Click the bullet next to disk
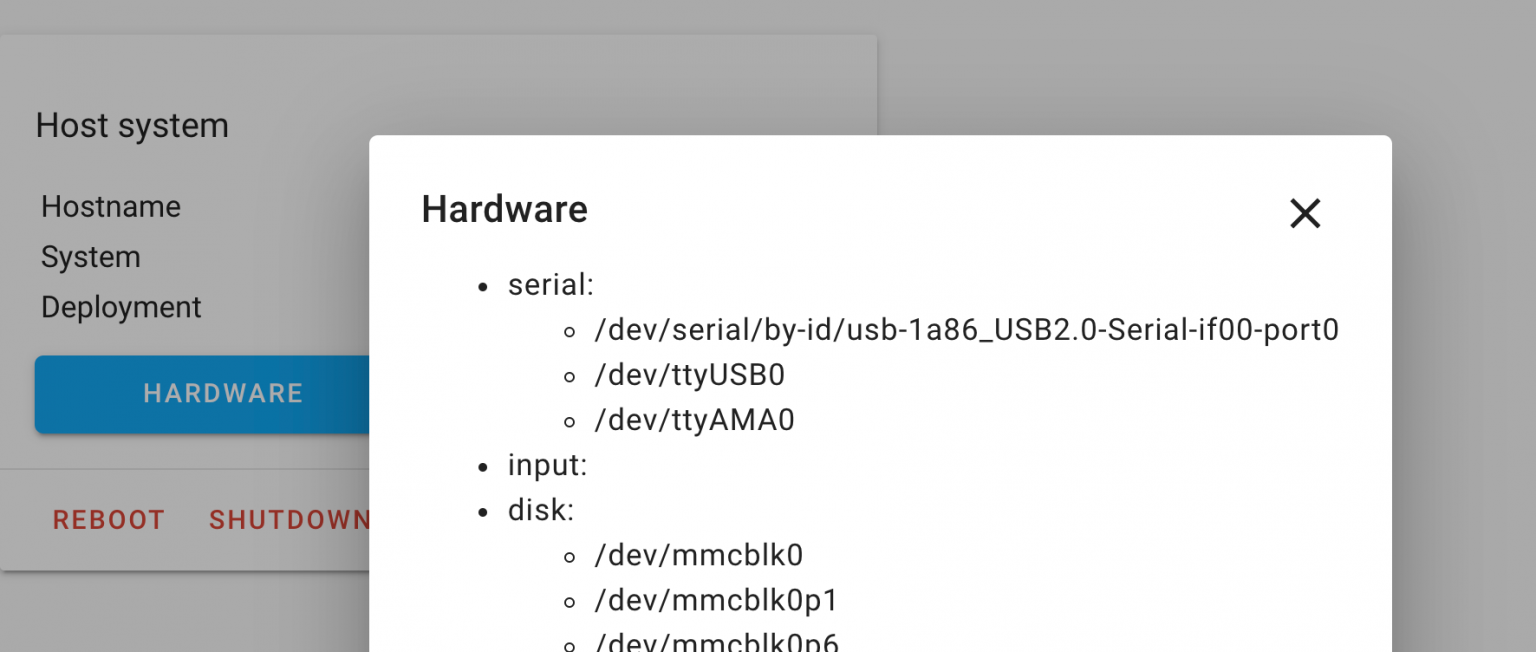1536x652 pixels. coord(482,510)
